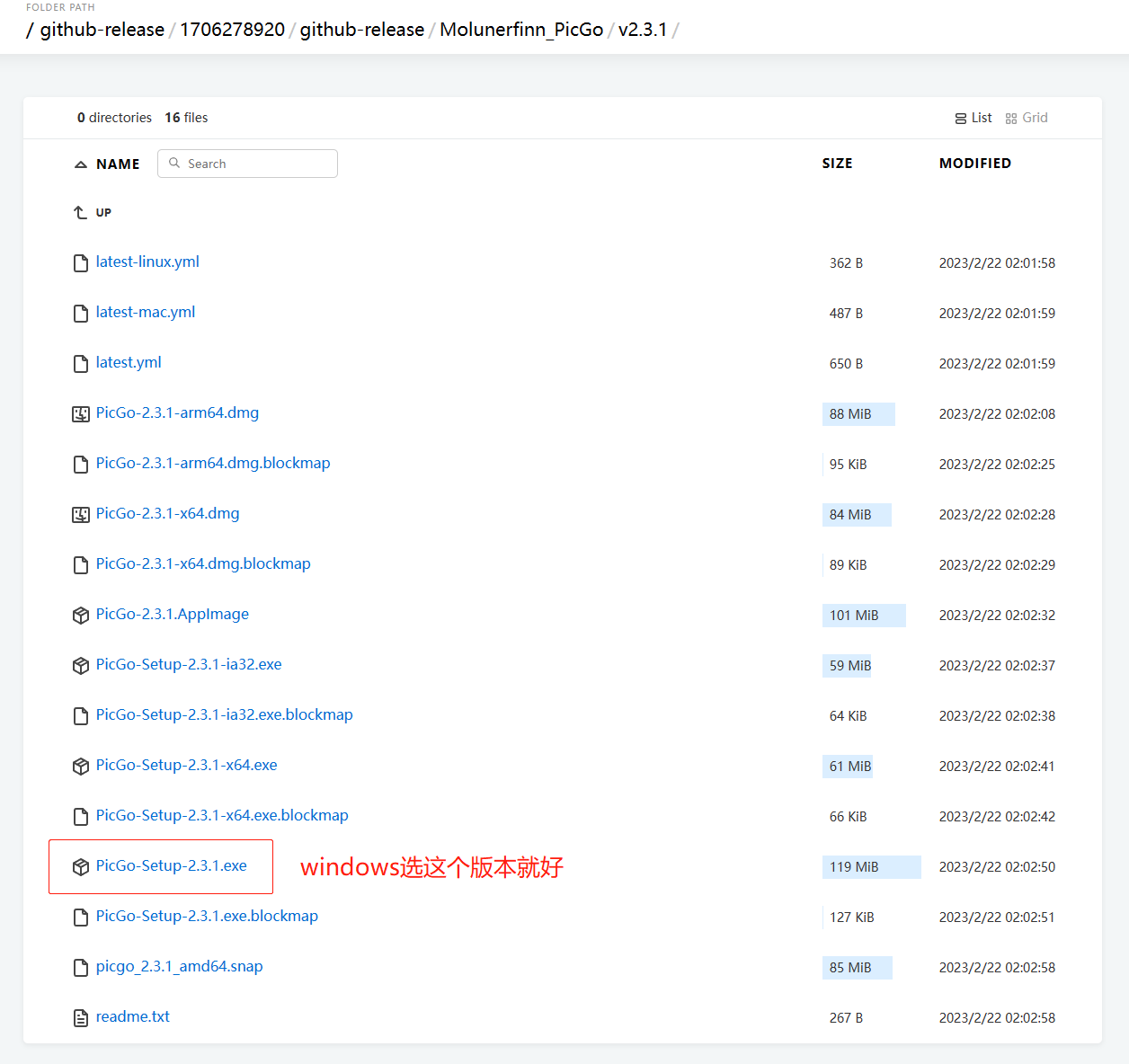
Task: Click the UP arrow icon
Action: [80, 213]
